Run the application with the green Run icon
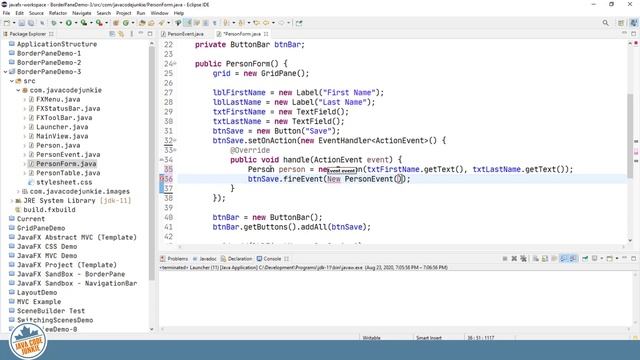Screen dimensions: 640x360 pos(69,23)
